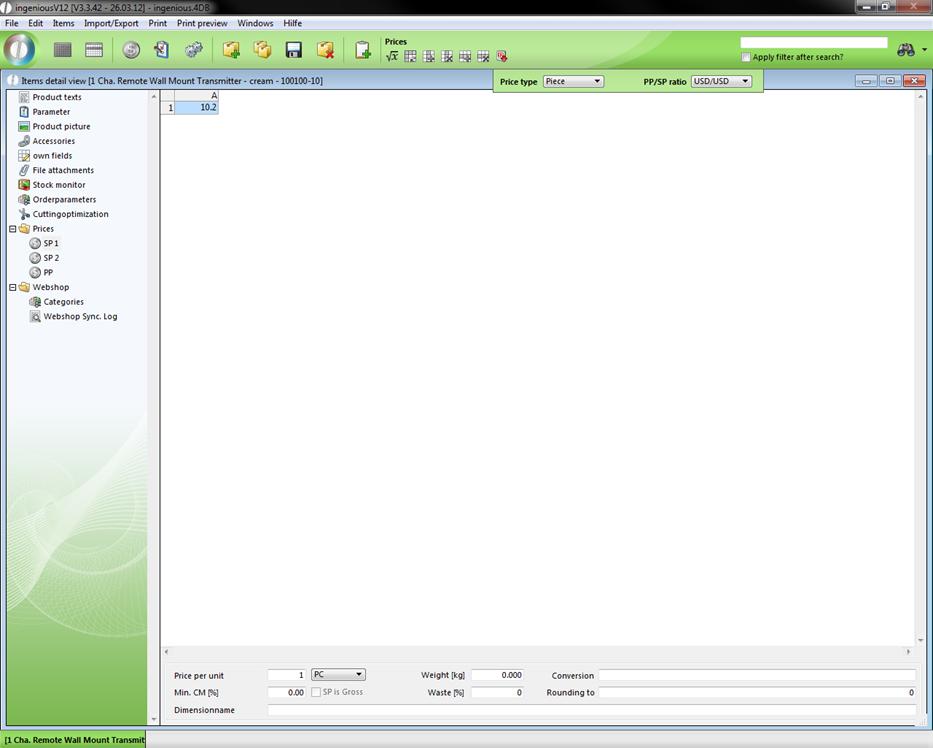Open the PP/SP ratio dropdown

pyautogui.click(x=721, y=81)
